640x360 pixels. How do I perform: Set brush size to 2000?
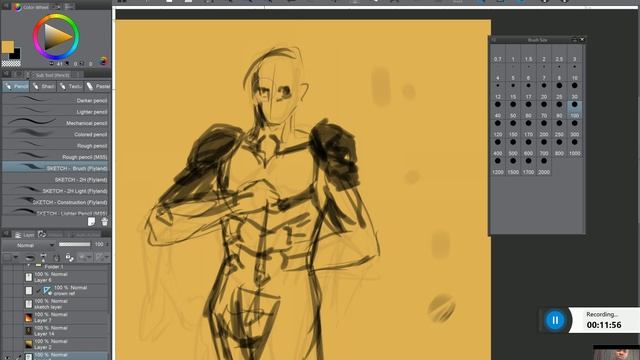click(544, 166)
